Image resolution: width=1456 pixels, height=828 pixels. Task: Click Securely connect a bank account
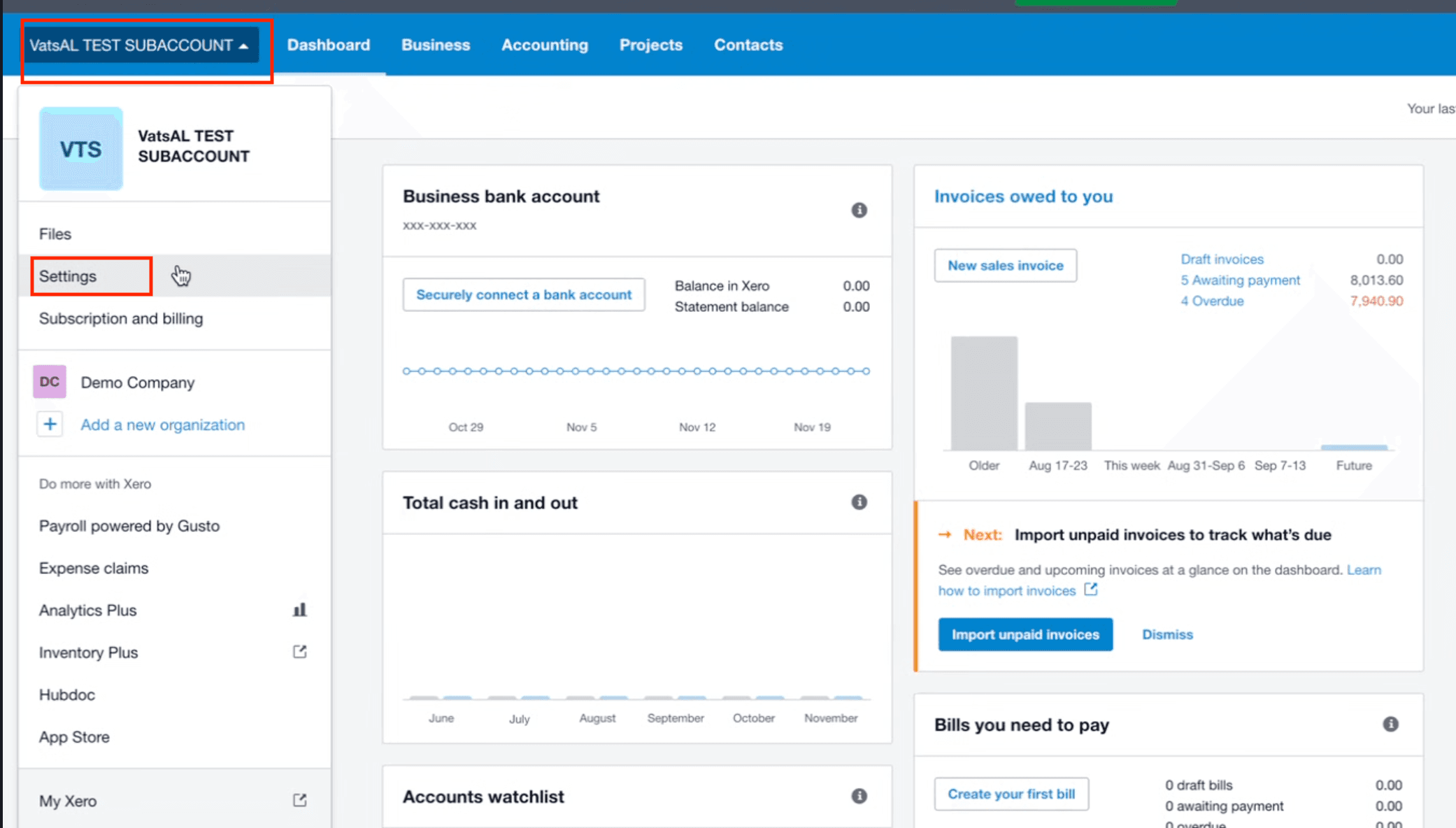point(524,294)
